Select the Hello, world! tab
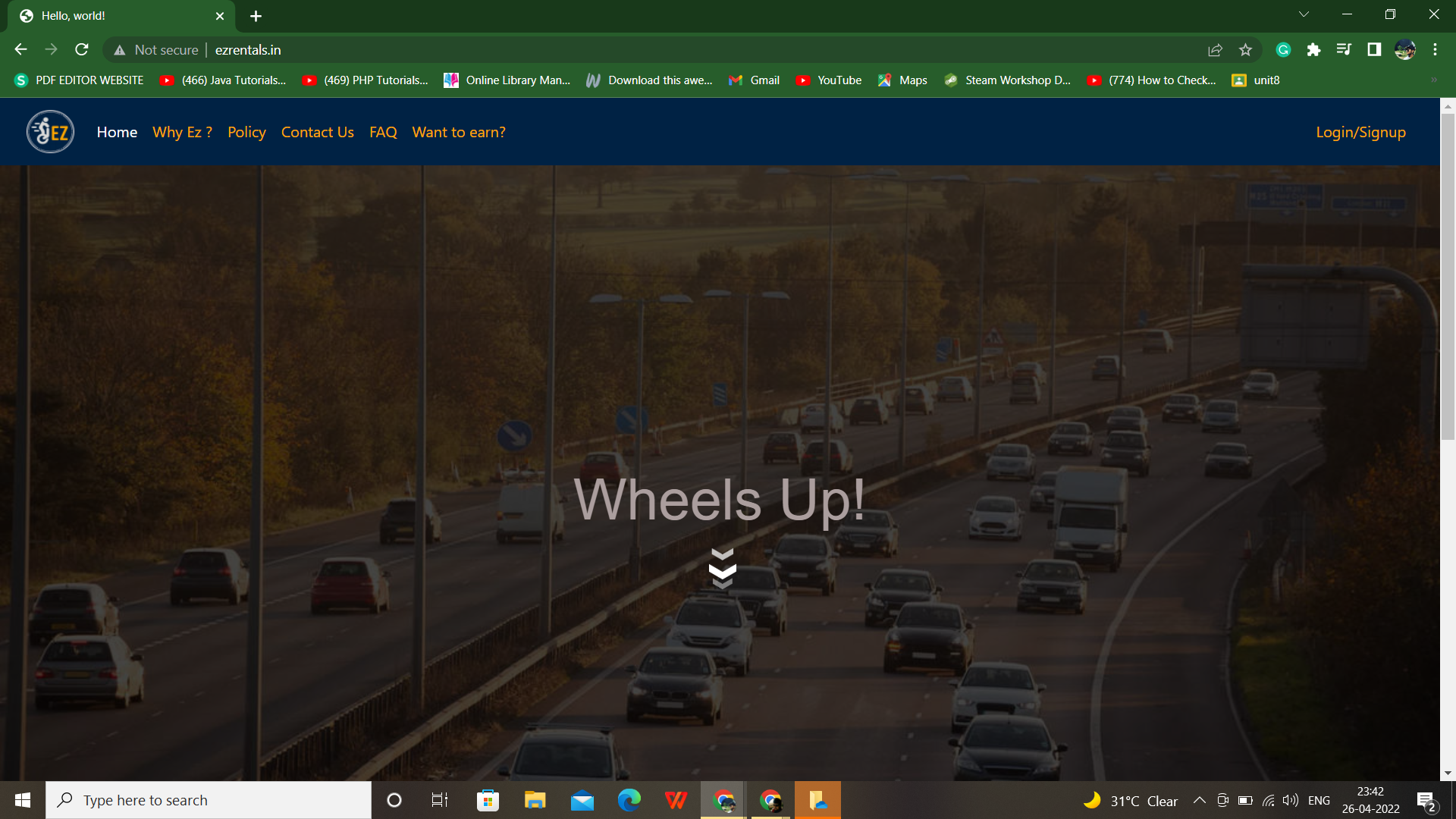 point(121,16)
